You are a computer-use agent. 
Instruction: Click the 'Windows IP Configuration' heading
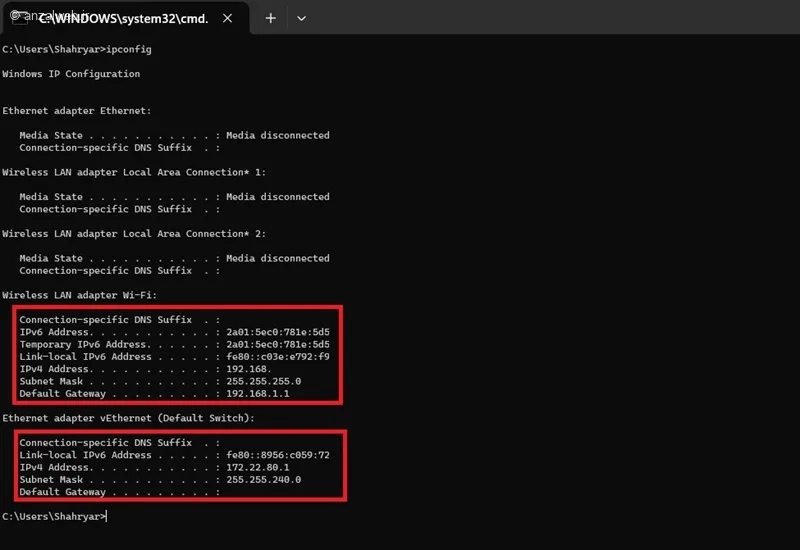(x=71, y=74)
